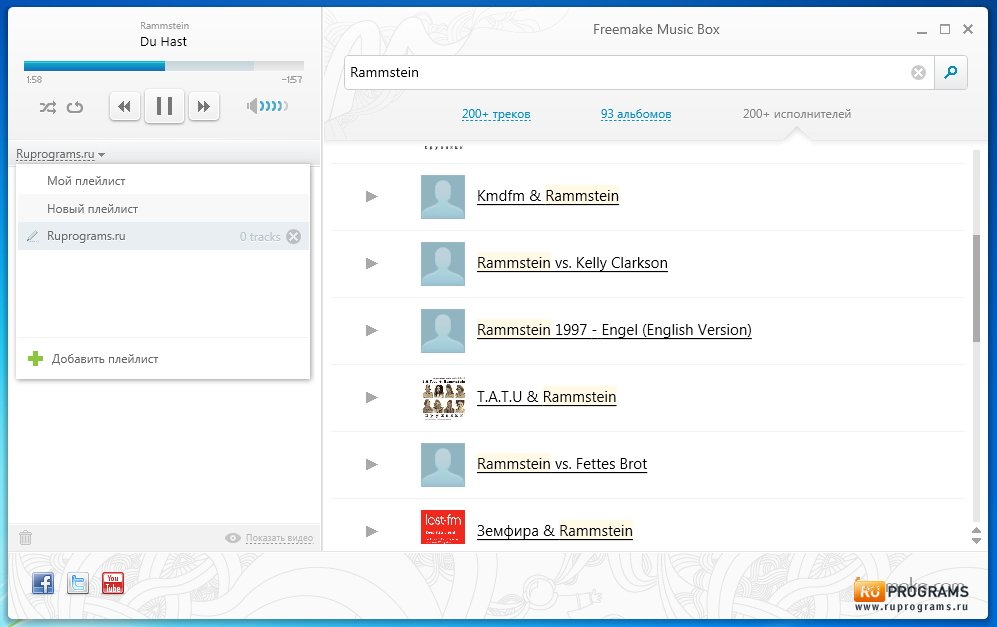Skip to the previous track

pos(124,106)
